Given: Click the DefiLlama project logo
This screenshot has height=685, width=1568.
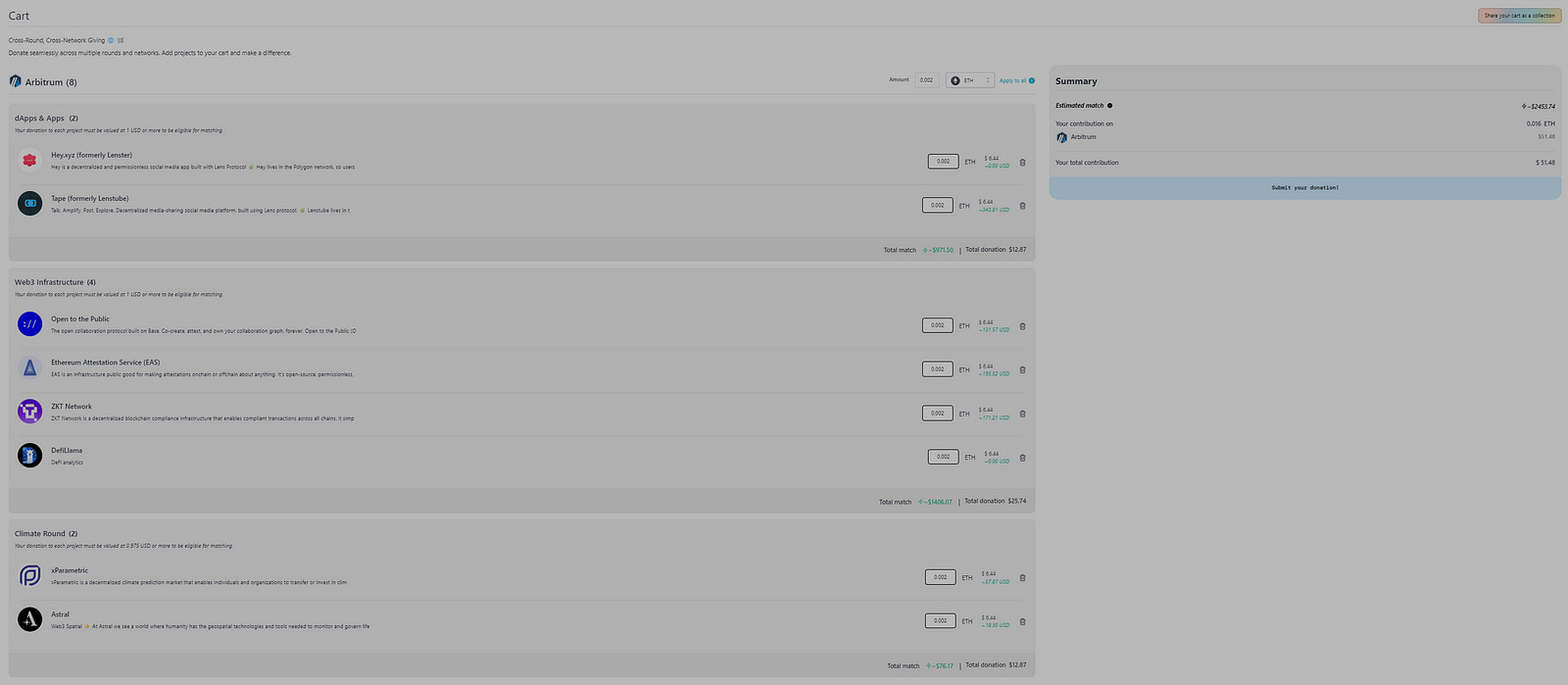Looking at the screenshot, I should click(29, 455).
